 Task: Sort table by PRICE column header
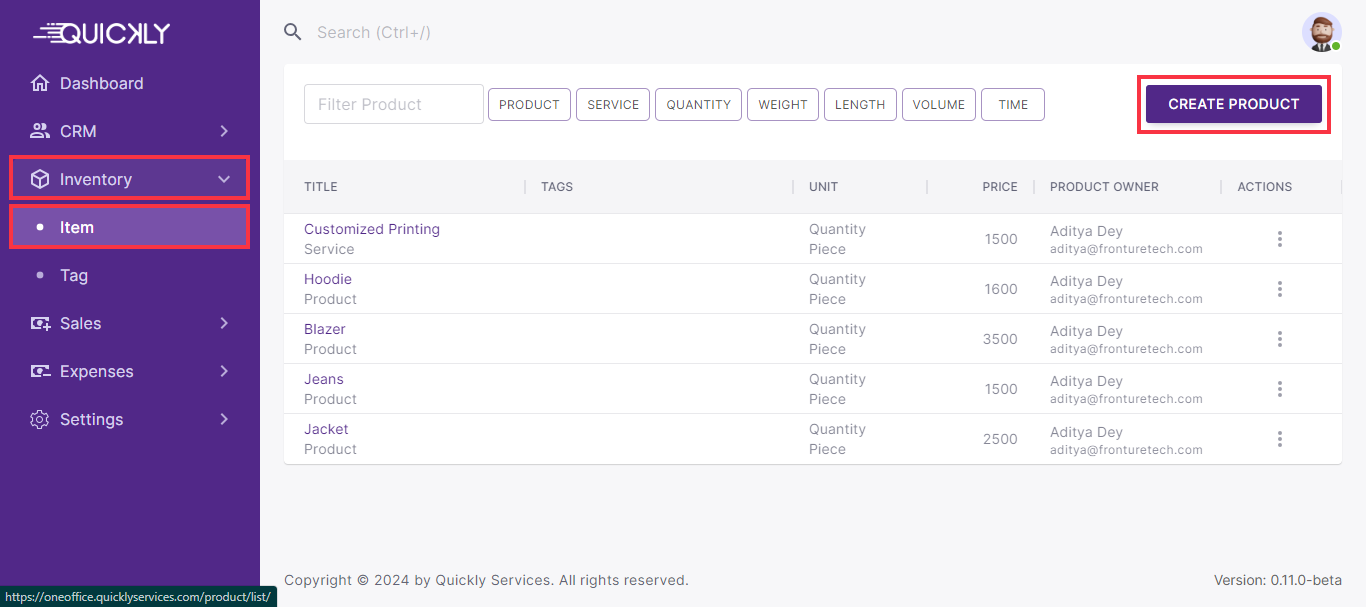click(x=999, y=187)
